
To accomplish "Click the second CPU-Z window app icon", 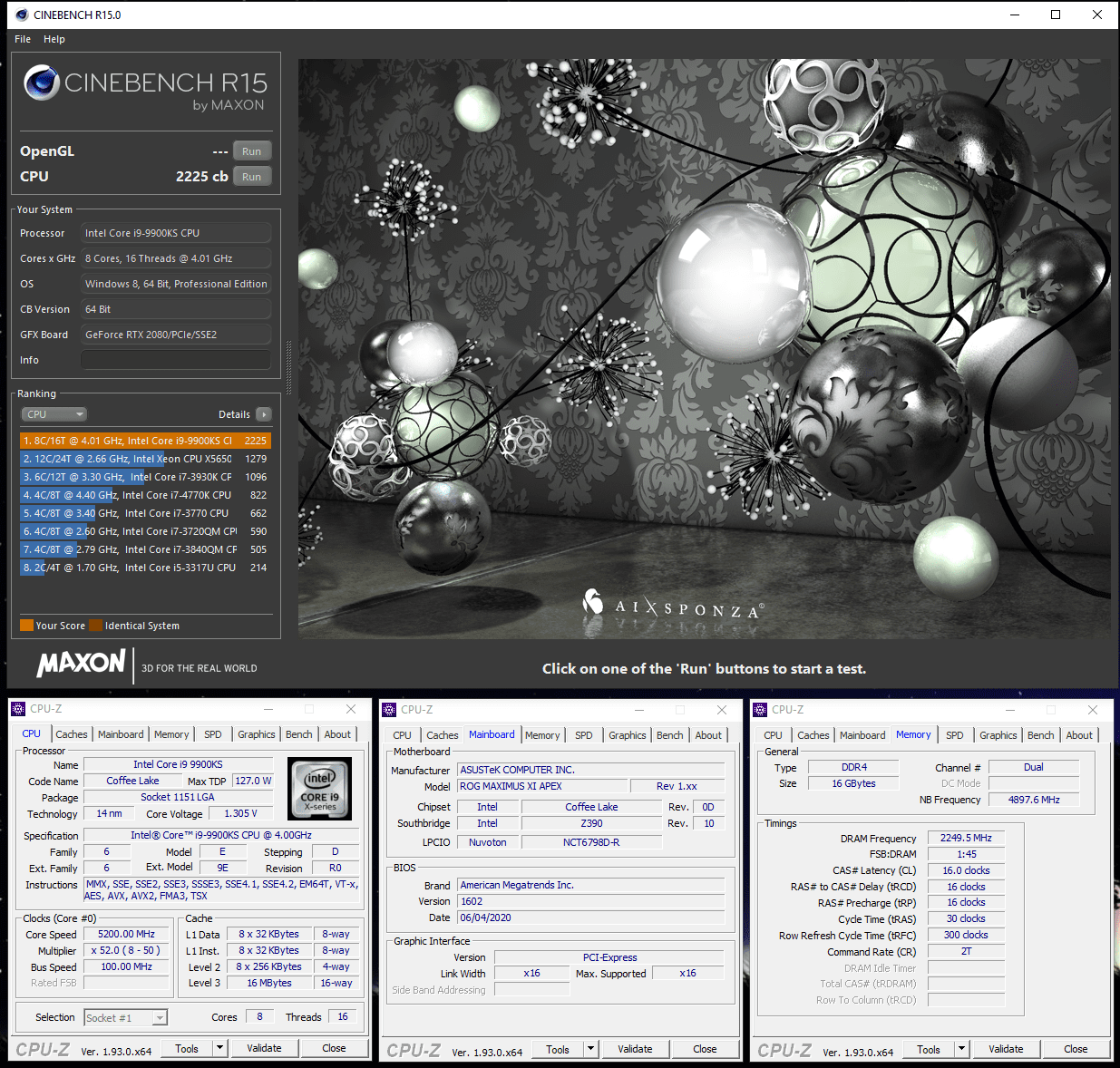I will coord(389,710).
